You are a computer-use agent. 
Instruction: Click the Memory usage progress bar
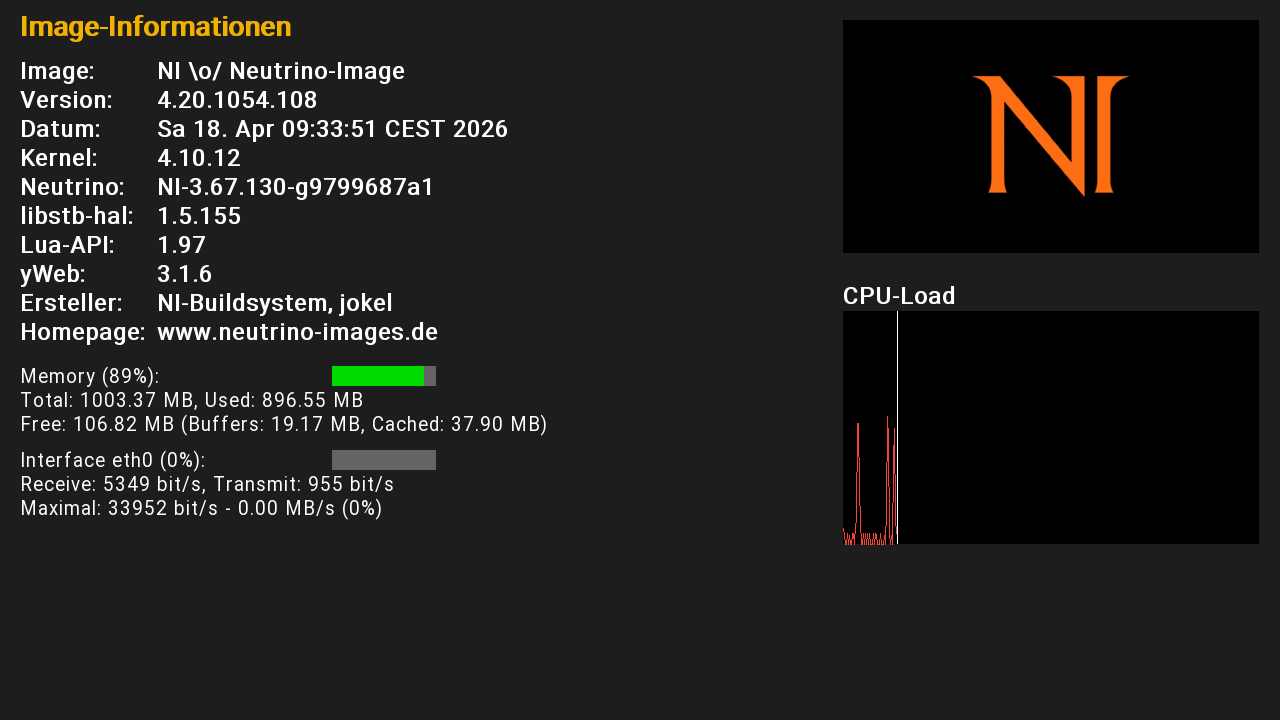pyautogui.click(x=384, y=376)
